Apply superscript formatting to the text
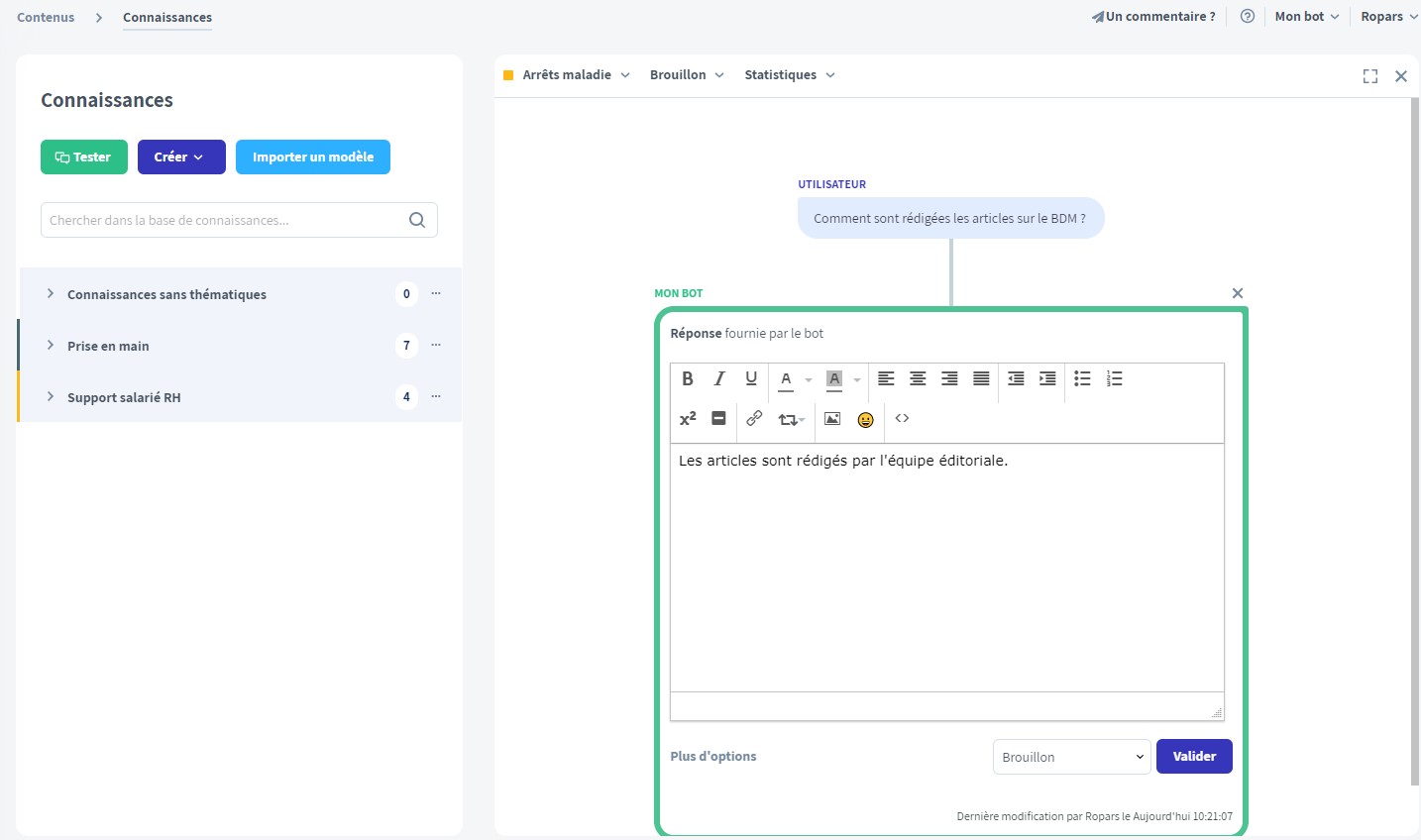Viewport: 1421px width, 840px height. click(688, 418)
